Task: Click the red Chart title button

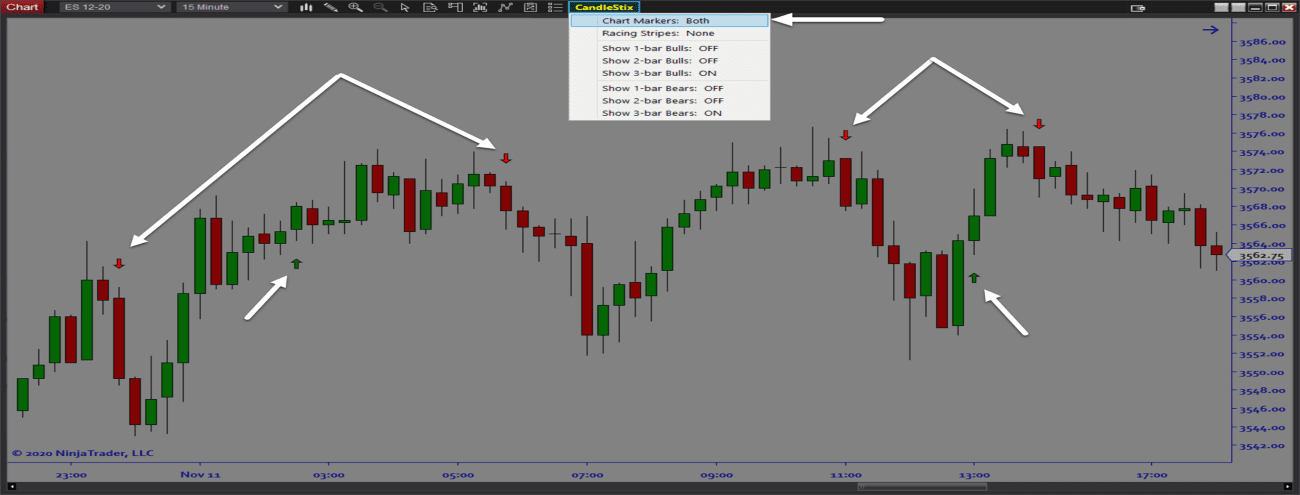Action: pyautogui.click(x=22, y=7)
